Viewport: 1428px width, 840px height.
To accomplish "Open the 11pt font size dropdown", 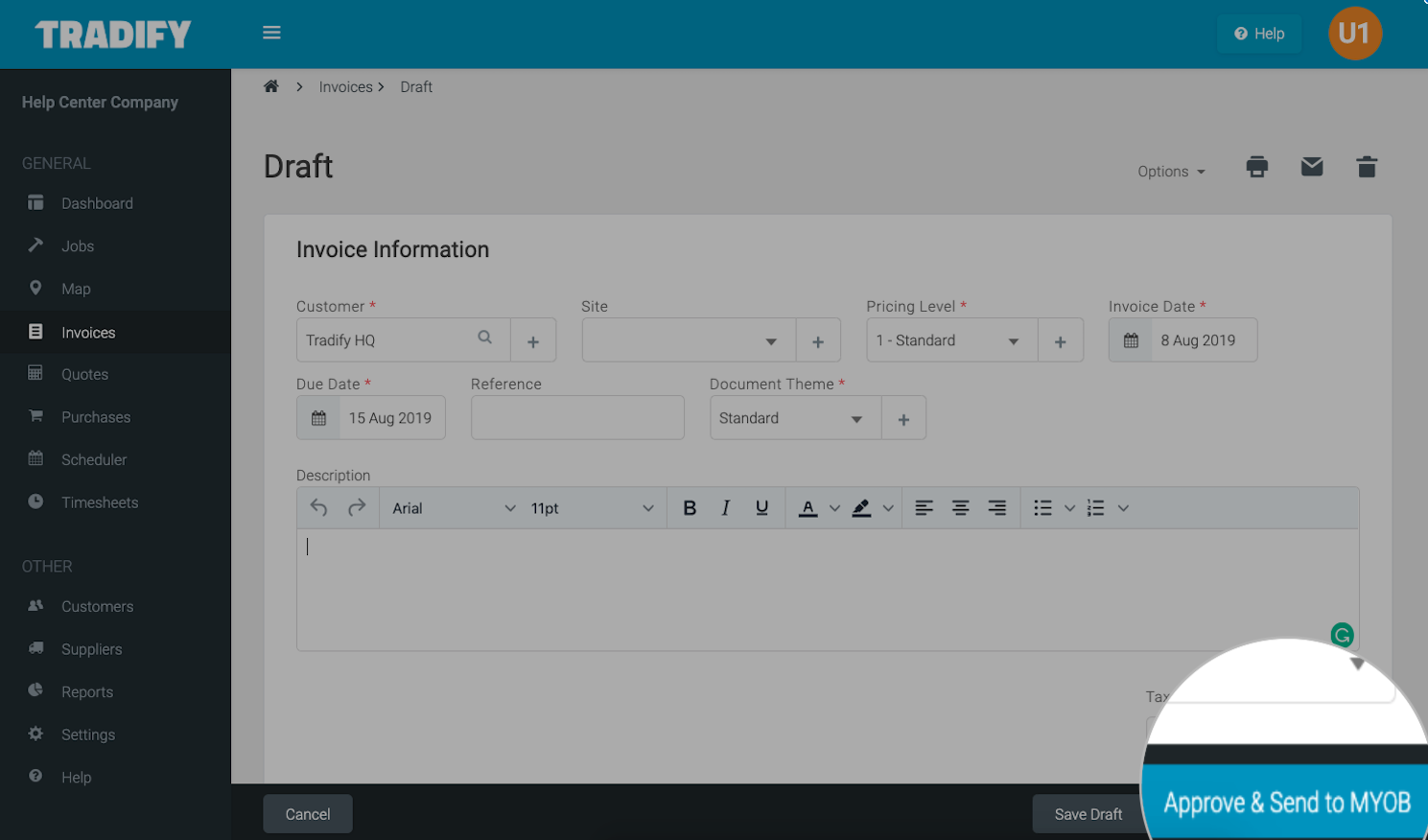I will (x=592, y=508).
